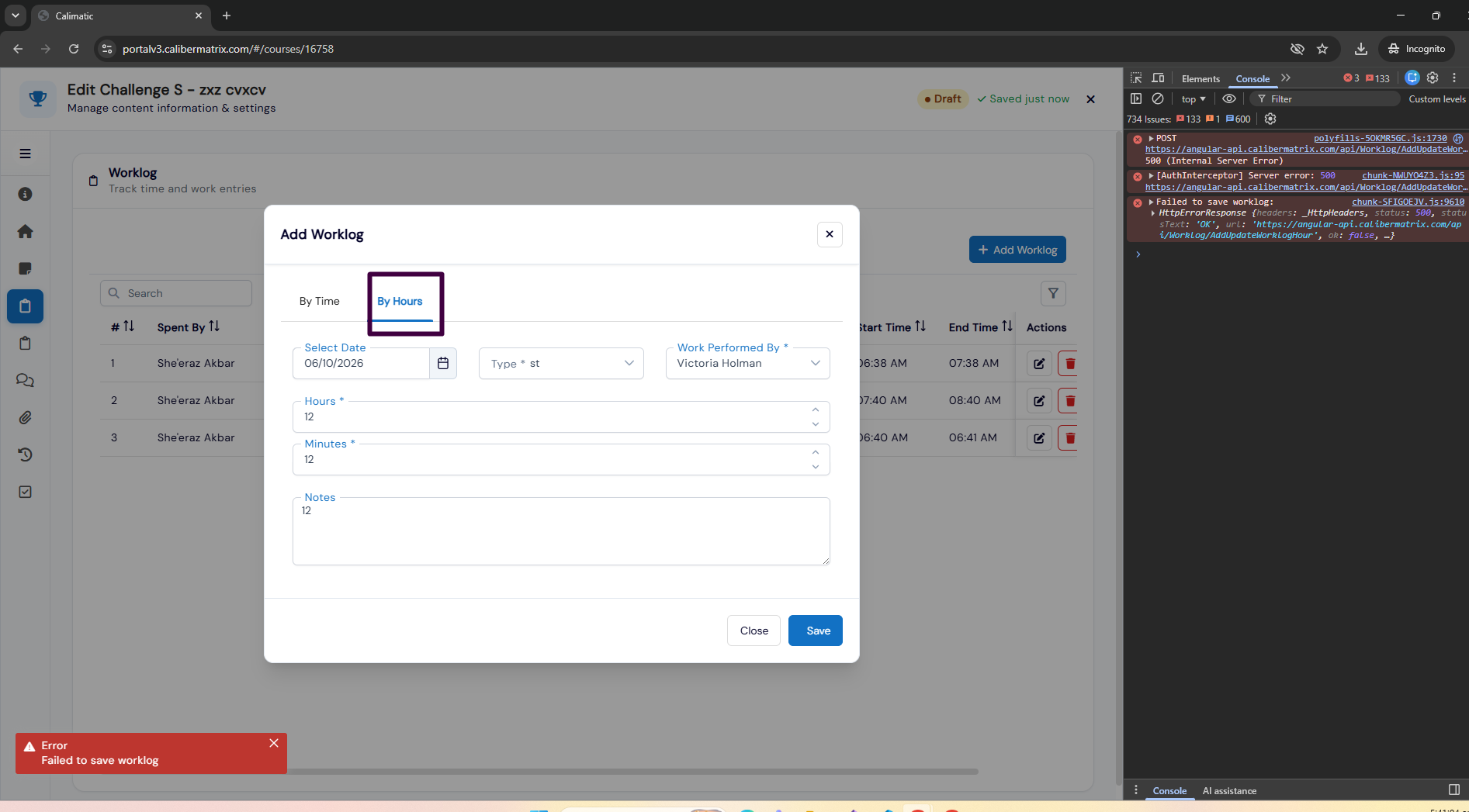Open the attachments paperclip icon in sidebar
This screenshot has width=1469, height=812.
tap(25, 417)
